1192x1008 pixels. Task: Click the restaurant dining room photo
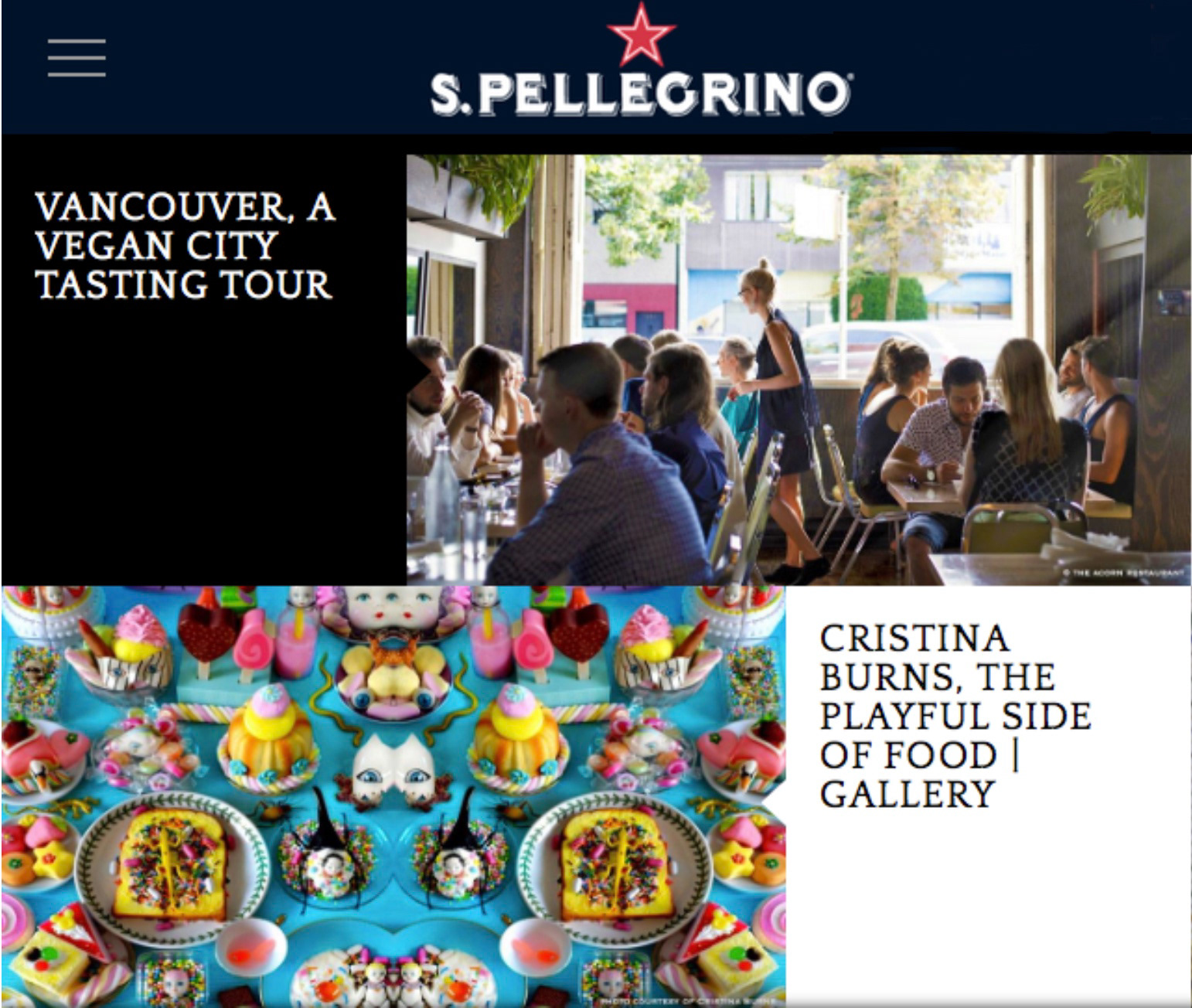pyautogui.click(x=799, y=369)
